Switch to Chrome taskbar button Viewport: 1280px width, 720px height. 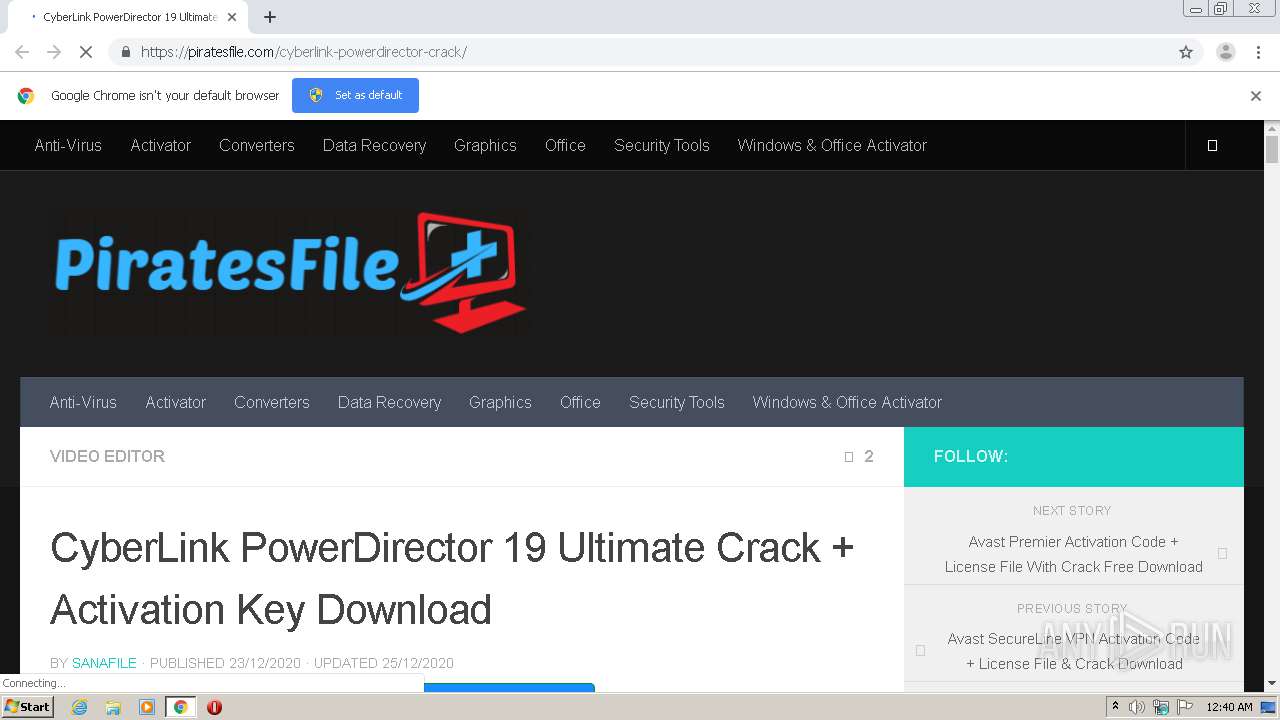click(180, 707)
